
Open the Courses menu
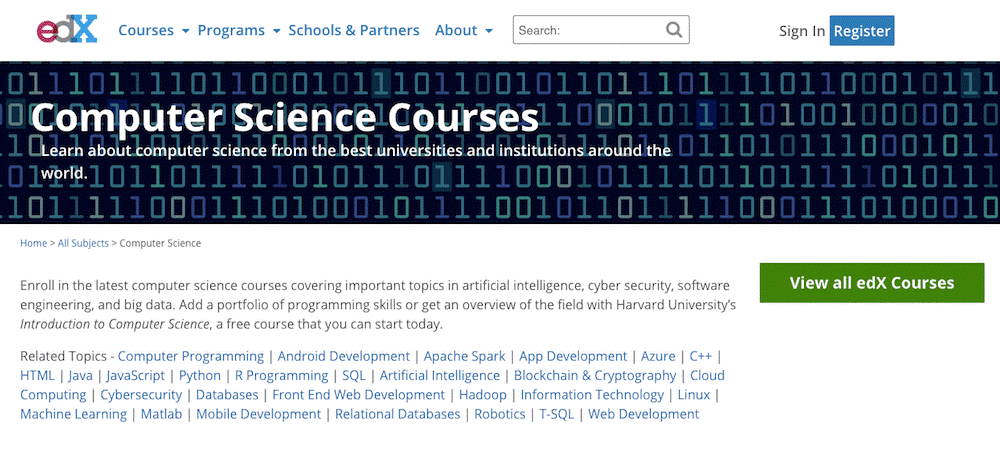pyautogui.click(x=146, y=30)
